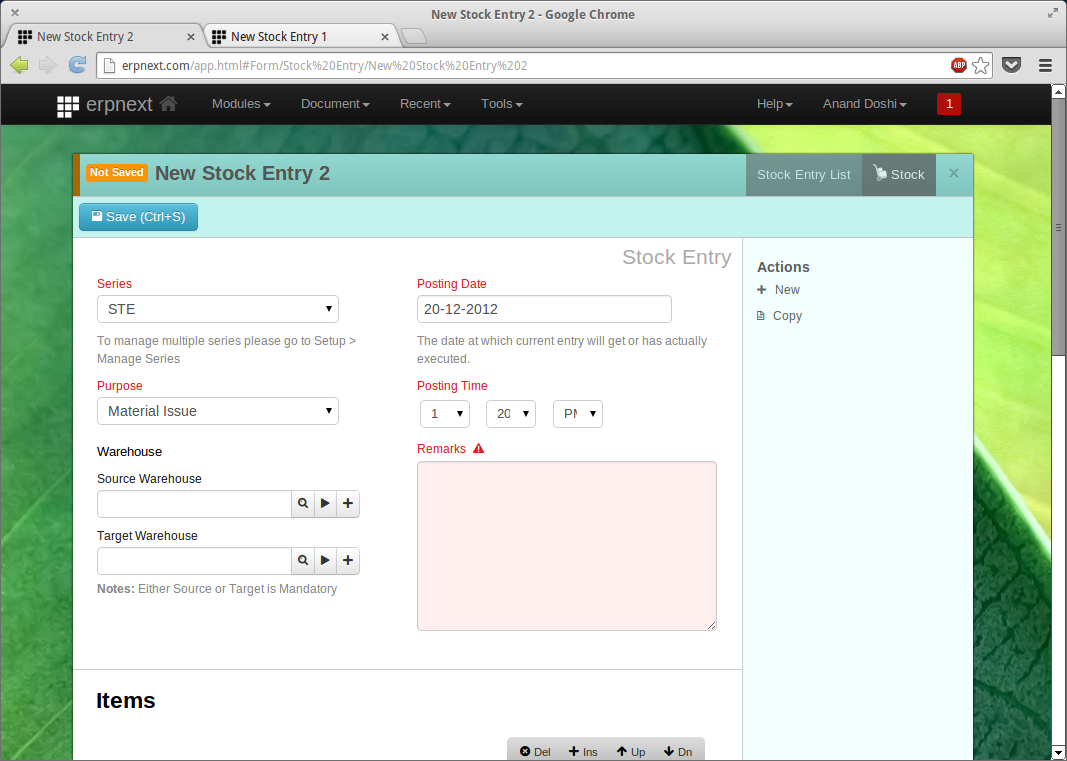This screenshot has width=1067, height=761.
Task: Open the Posting Time AM/PM dropdown
Action: [x=578, y=414]
